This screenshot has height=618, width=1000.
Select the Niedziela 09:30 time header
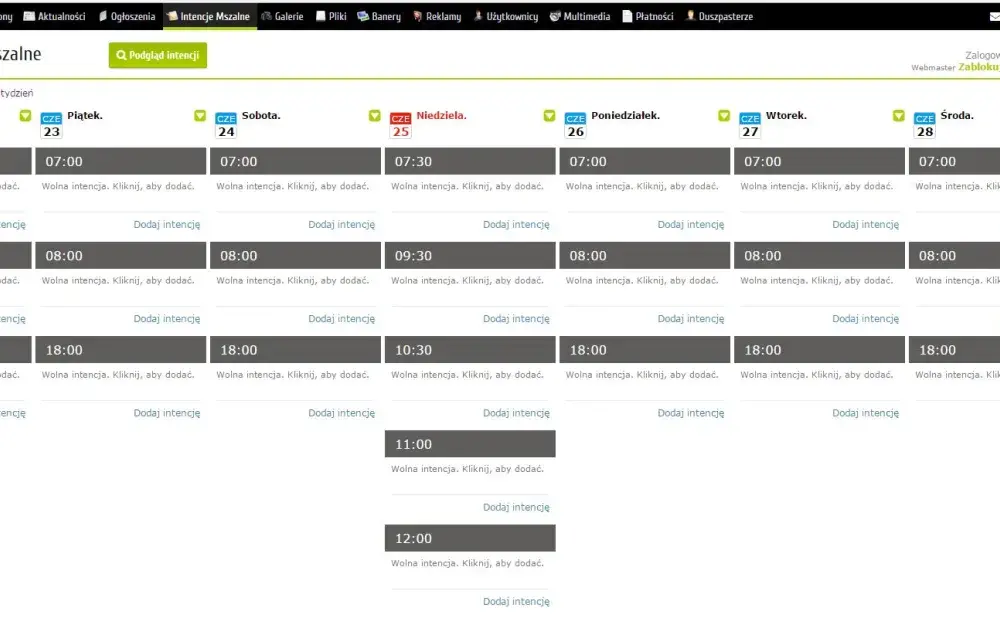click(x=470, y=256)
